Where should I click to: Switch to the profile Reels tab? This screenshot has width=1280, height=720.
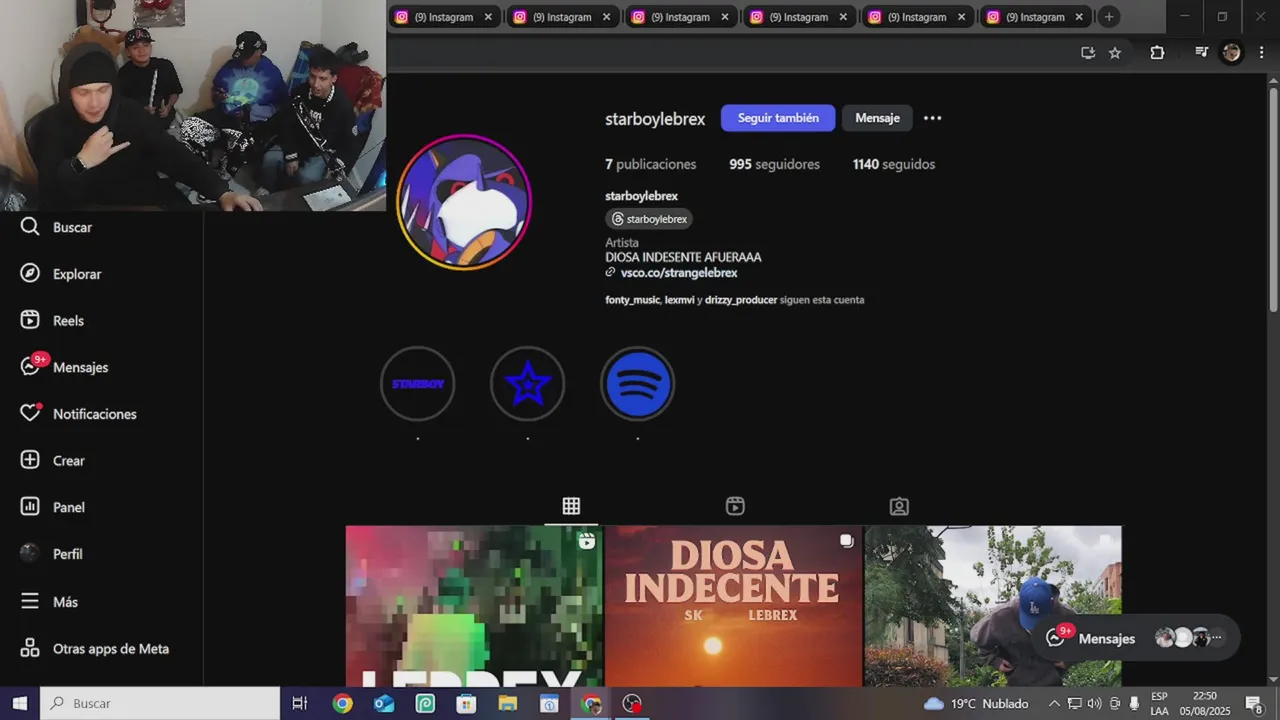point(735,506)
